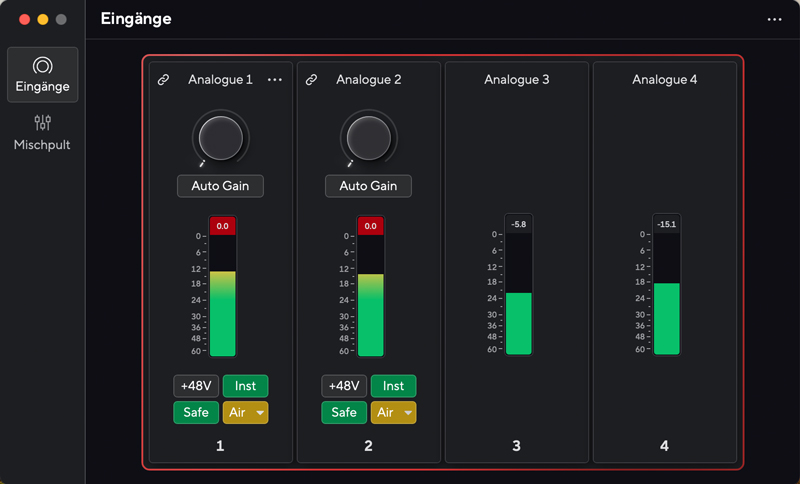This screenshot has width=800, height=484.
Task: Toggle Air on channel 1
Action: (x=238, y=413)
